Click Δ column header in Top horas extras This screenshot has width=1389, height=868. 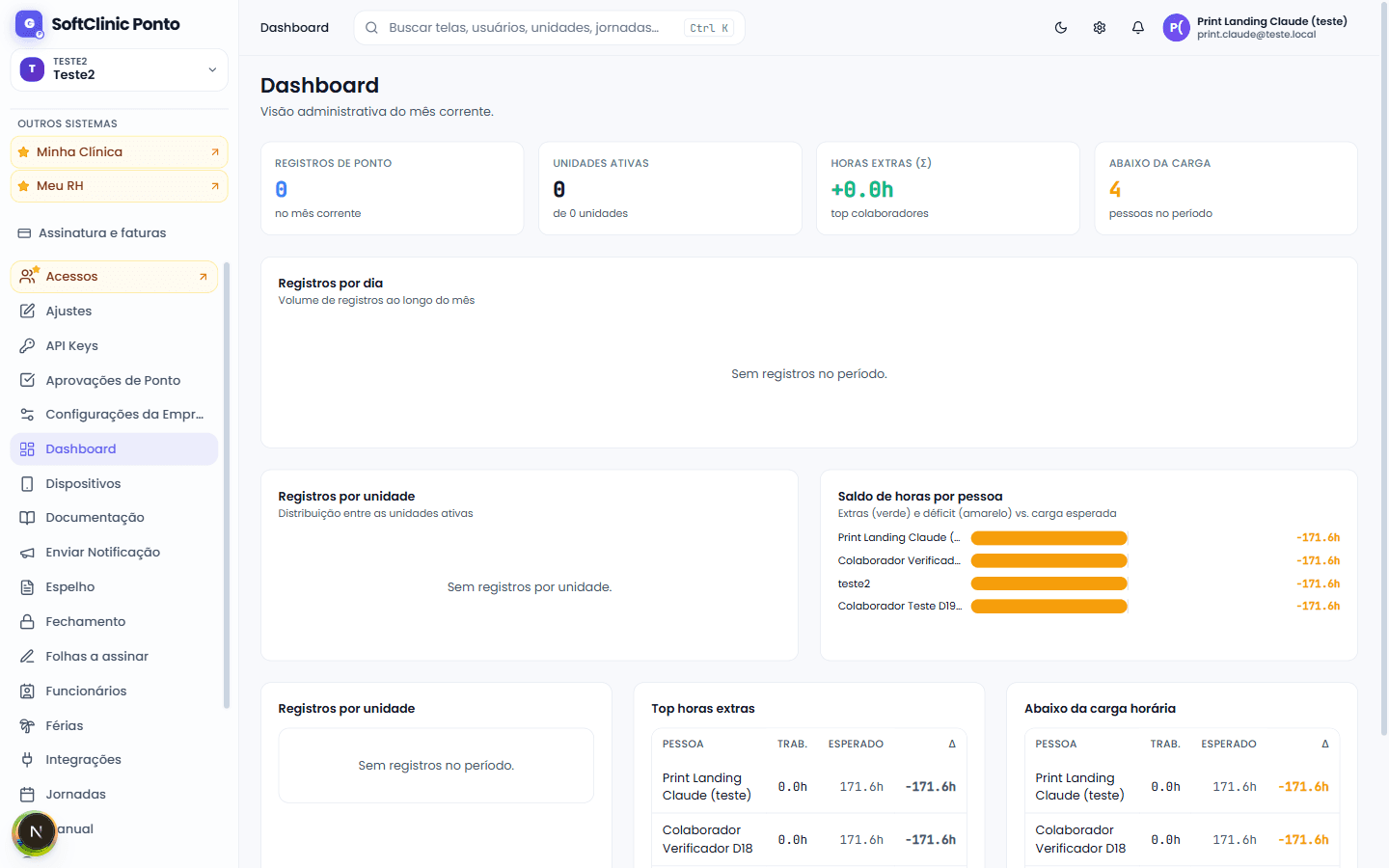coord(952,745)
